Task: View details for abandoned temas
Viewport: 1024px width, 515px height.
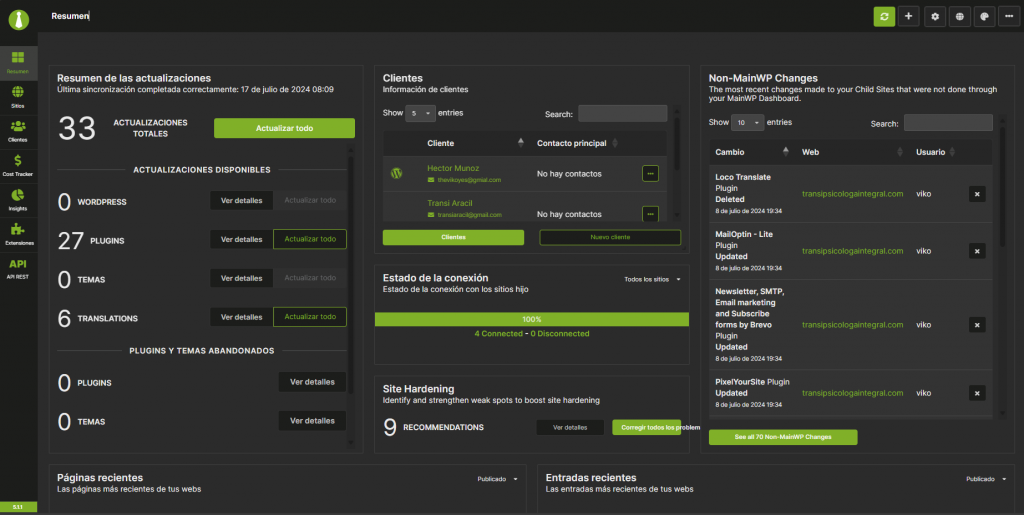Action: pos(312,420)
